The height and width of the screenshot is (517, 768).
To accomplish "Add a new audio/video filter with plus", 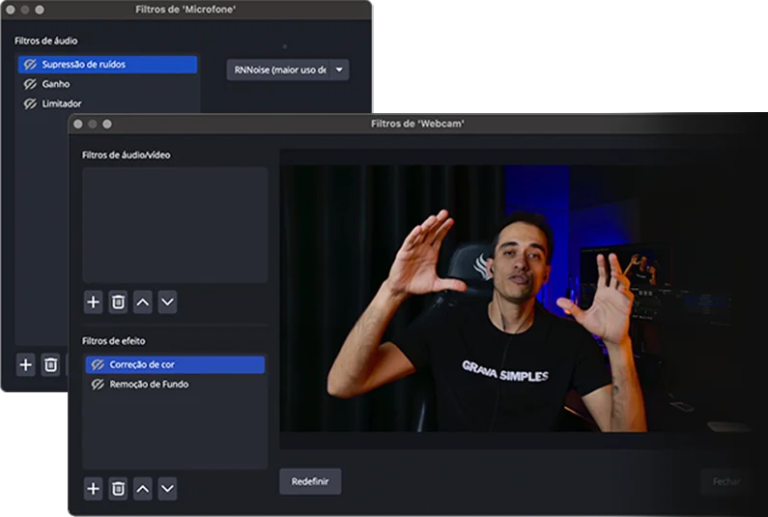I will [93, 301].
